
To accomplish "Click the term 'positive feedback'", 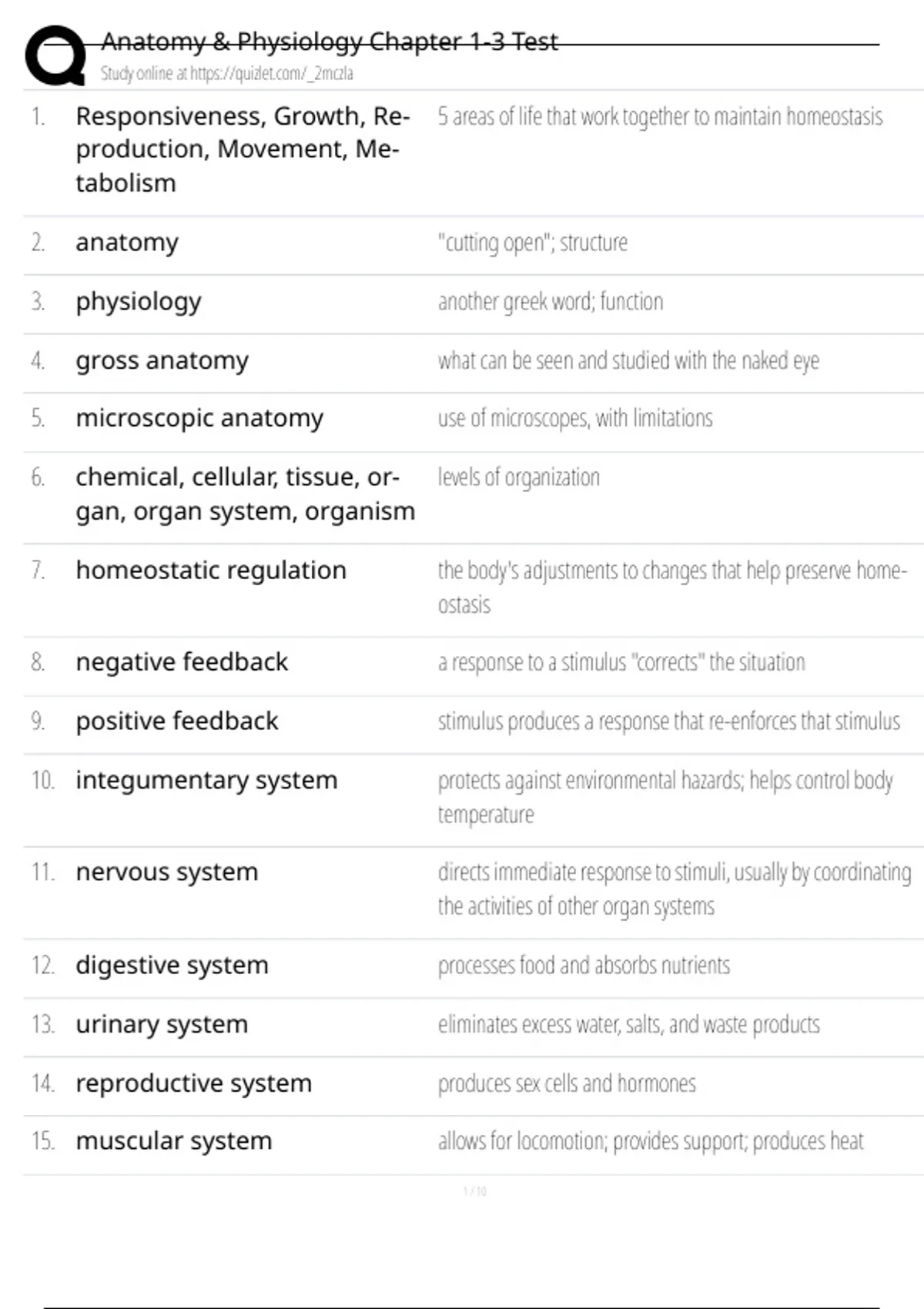I will point(177,721).
